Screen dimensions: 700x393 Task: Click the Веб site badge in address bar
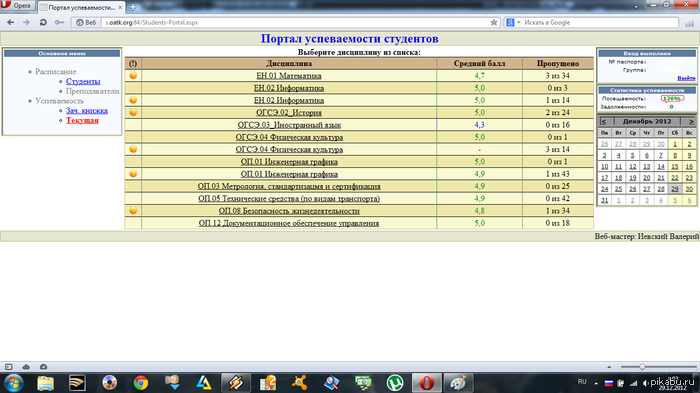[86, 22]
